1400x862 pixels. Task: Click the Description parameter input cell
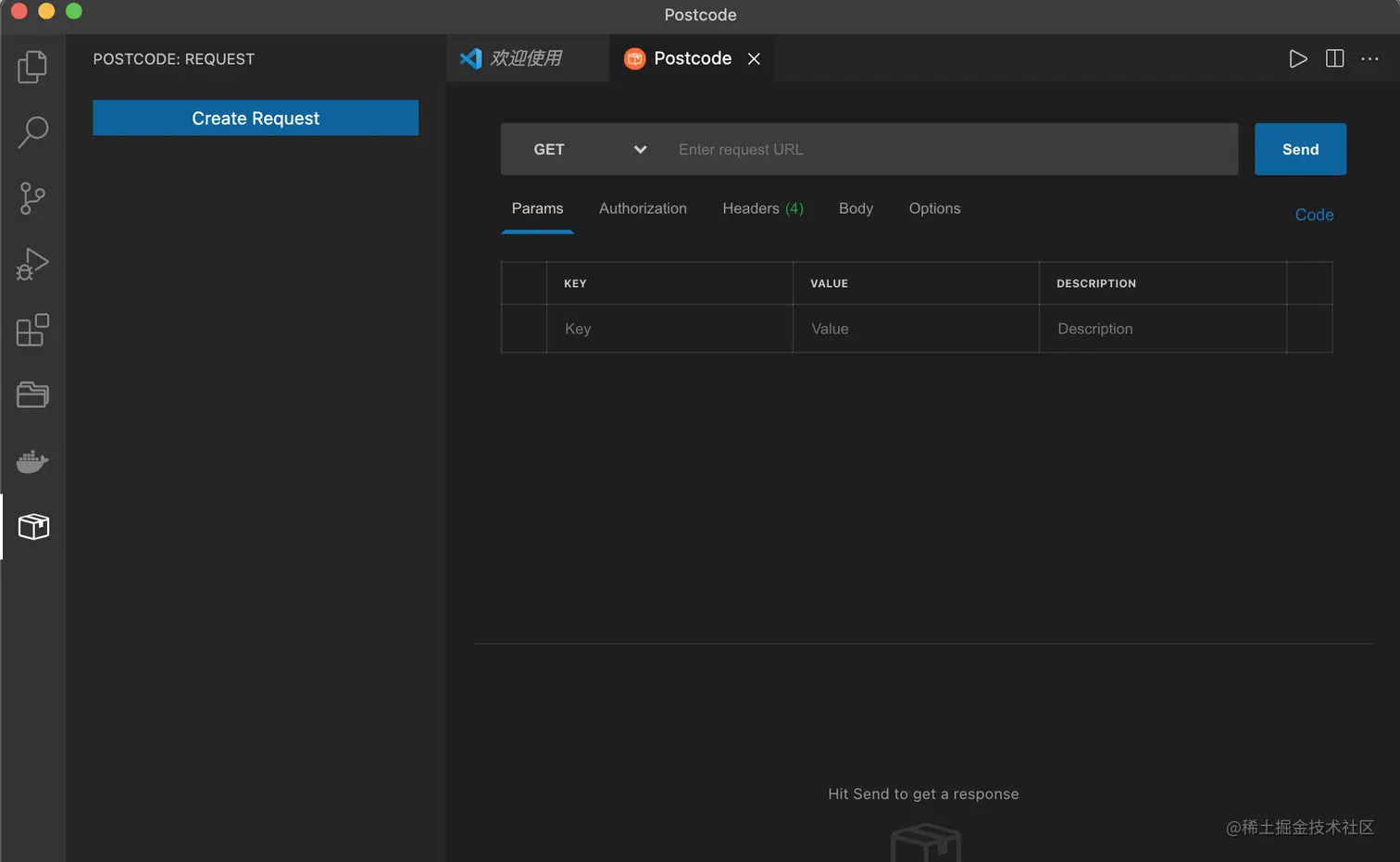tap(1163, 329)
